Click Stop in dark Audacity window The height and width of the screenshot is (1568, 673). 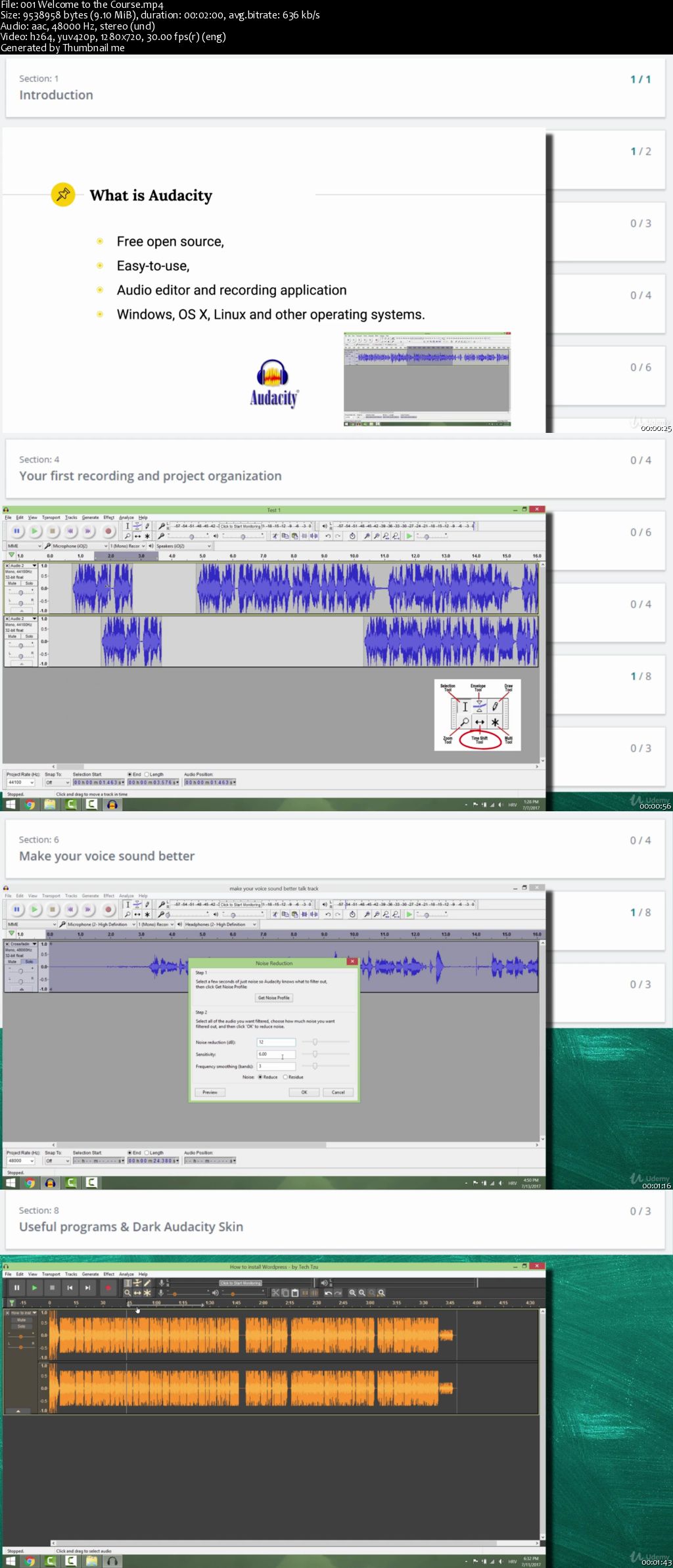tap(53, 1288)
